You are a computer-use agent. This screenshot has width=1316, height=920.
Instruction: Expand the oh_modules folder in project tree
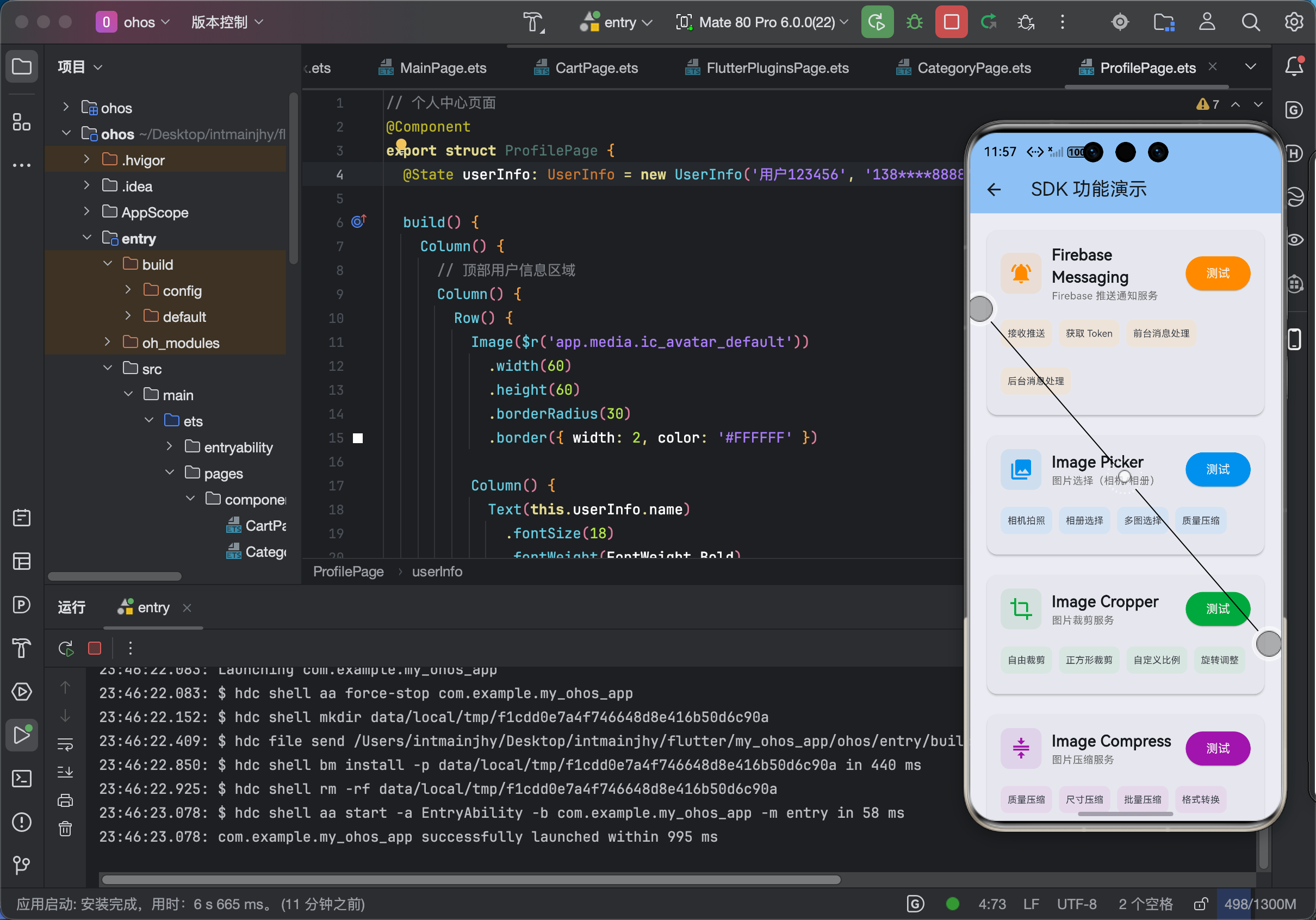[x=108, y=342]
